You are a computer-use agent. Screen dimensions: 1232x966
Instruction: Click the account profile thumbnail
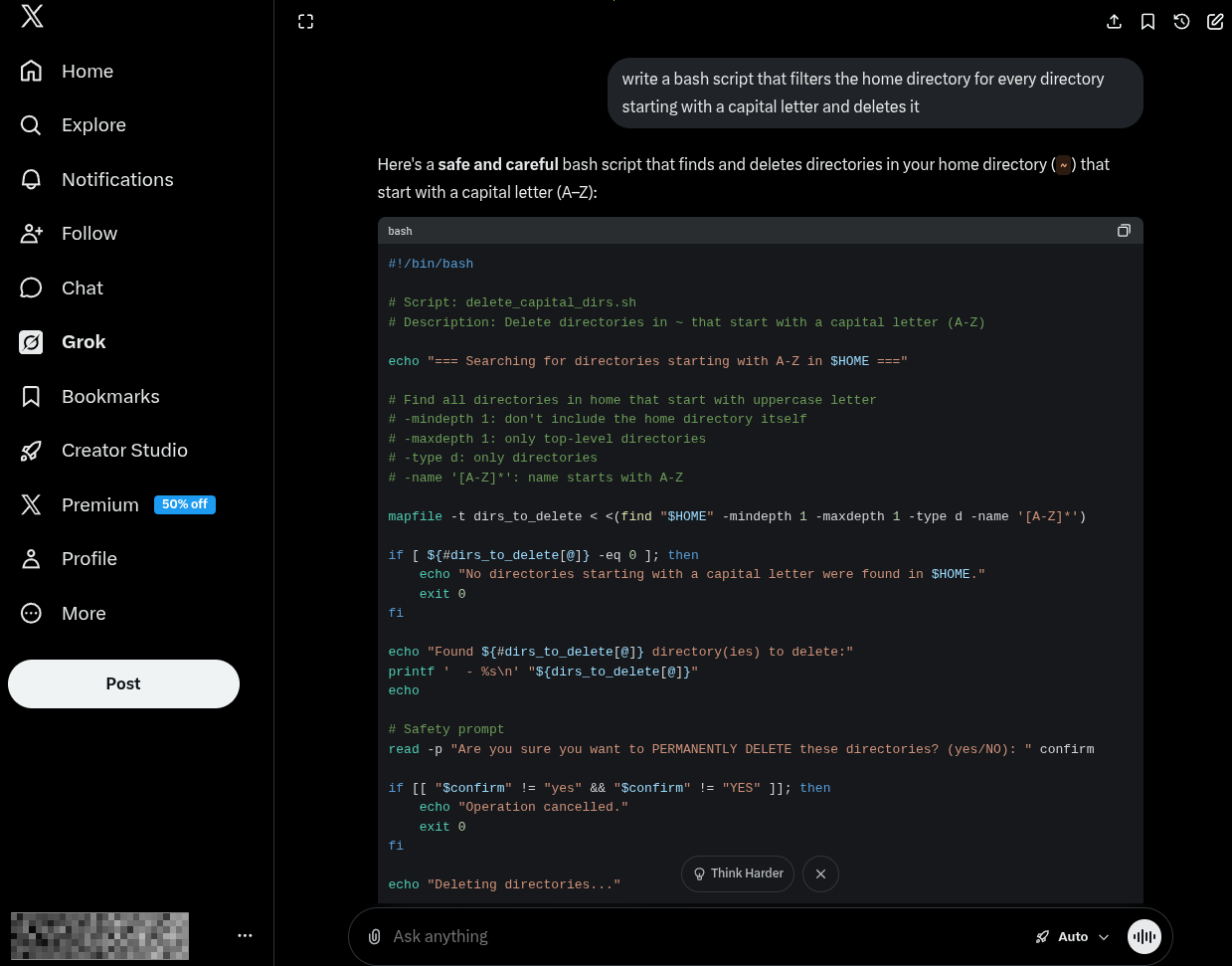(99, 936)
